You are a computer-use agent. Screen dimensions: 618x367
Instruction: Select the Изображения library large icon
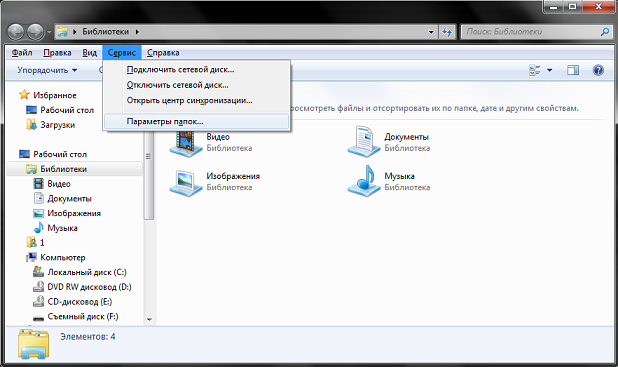186,184
